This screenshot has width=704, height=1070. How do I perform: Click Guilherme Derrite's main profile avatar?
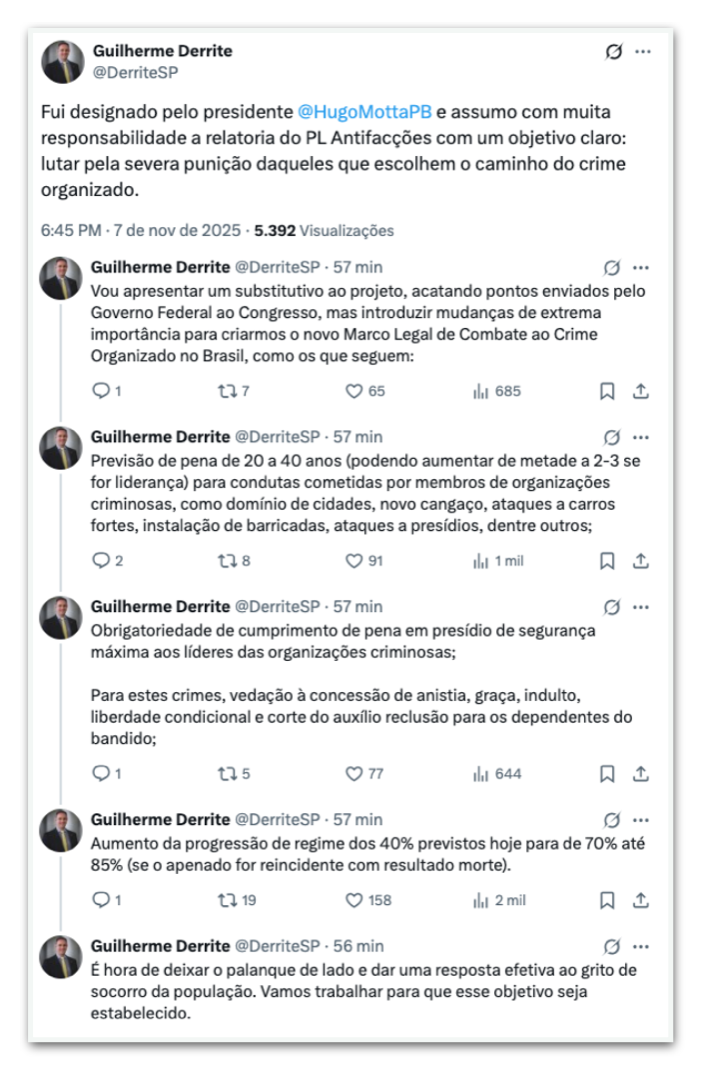[62, 61]
